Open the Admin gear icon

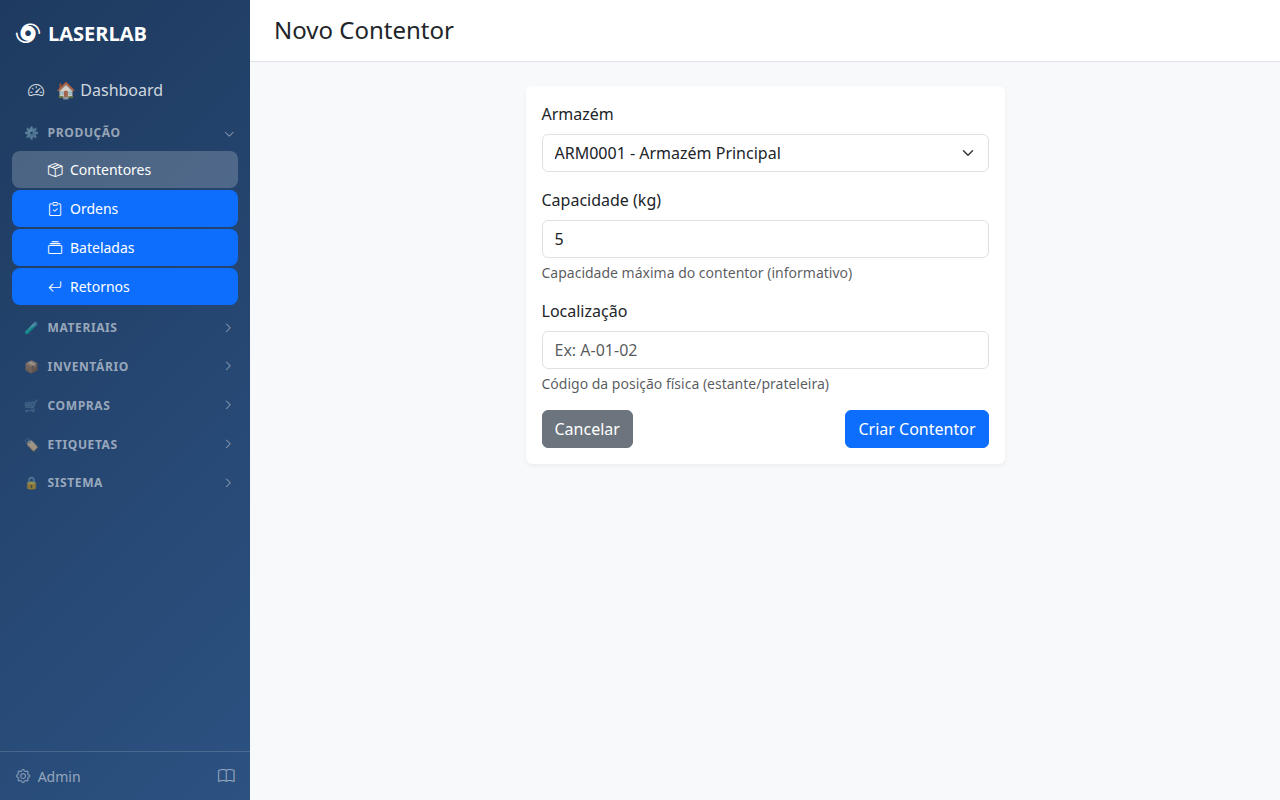pos(23,777)
